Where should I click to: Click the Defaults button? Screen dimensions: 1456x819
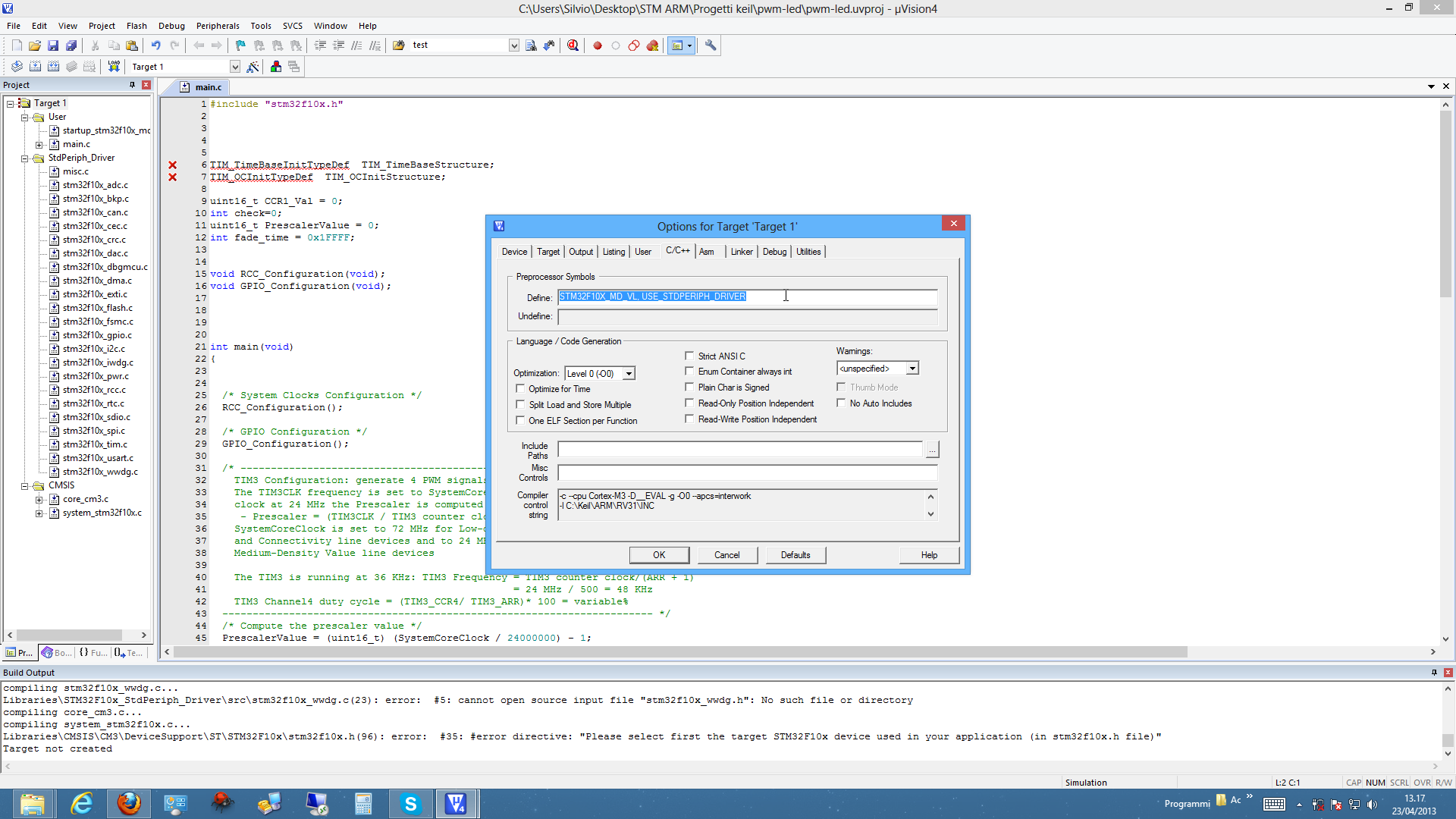coord(795,555)
